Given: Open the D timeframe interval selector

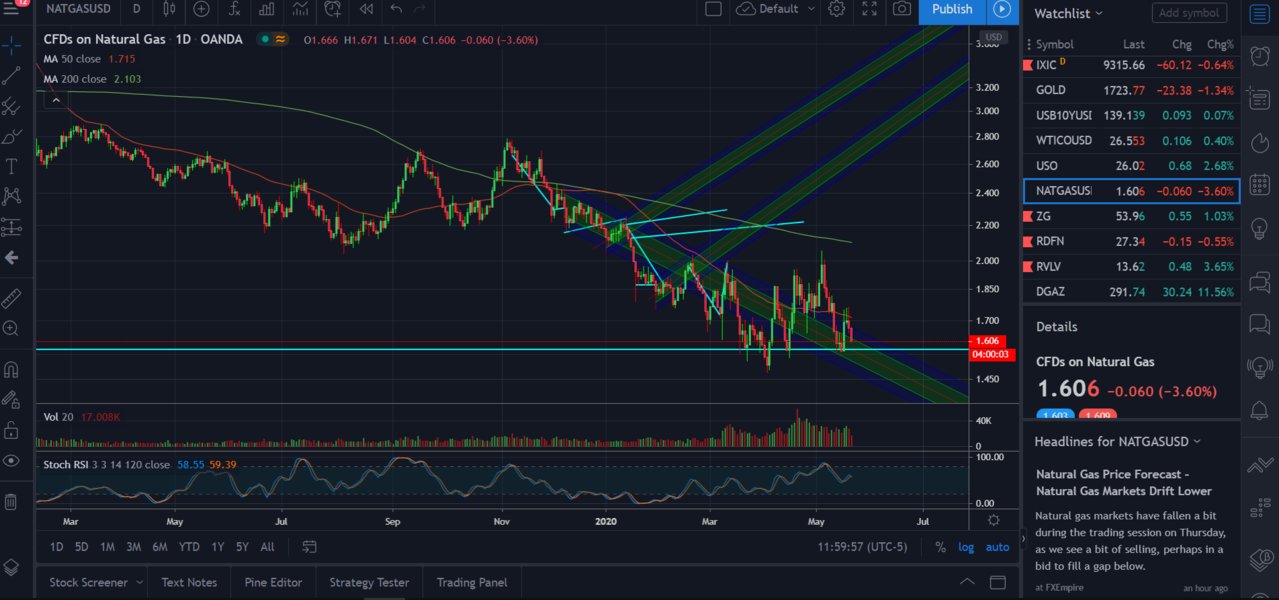Looking at the screenshot, I should [136, 9].
